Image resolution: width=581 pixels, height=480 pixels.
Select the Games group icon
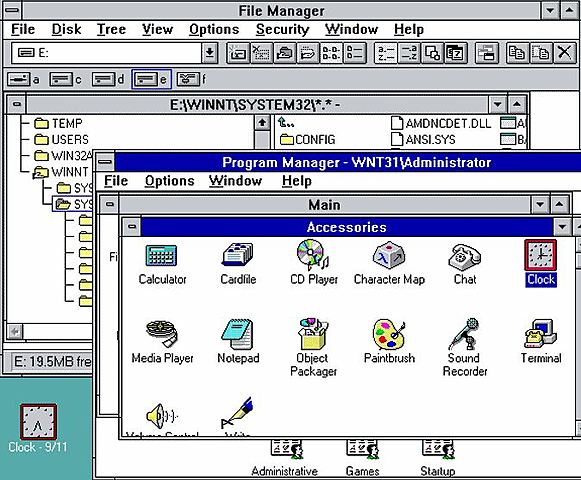[362, 449]
